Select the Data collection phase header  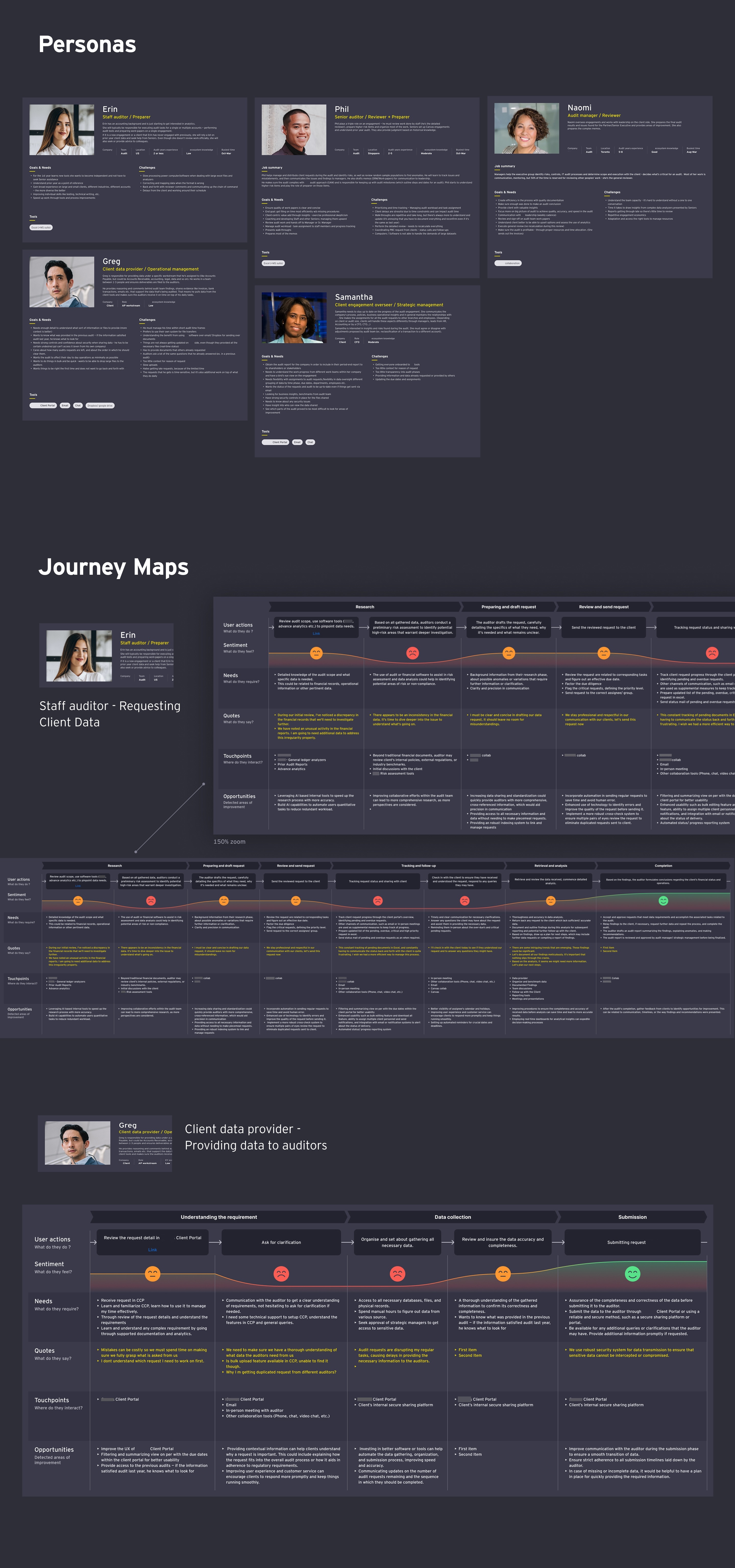[453, 1217]
